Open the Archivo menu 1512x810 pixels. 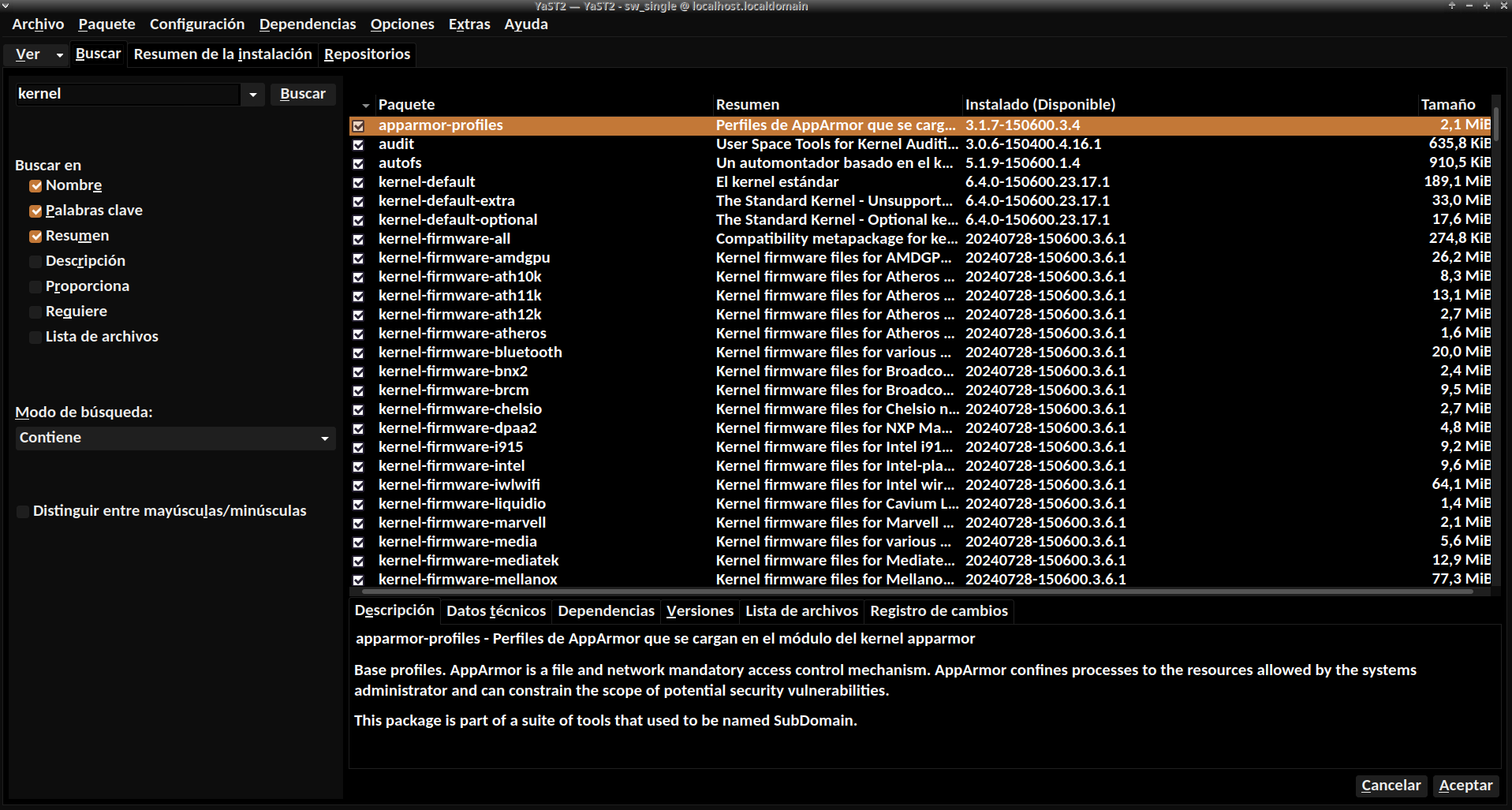[38, 24]
